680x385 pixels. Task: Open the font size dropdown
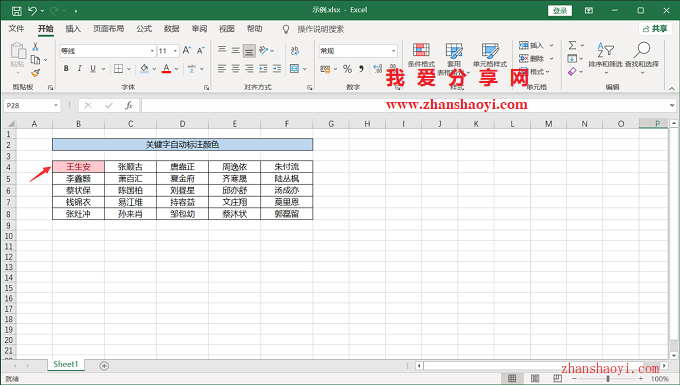tap(175, 51)
